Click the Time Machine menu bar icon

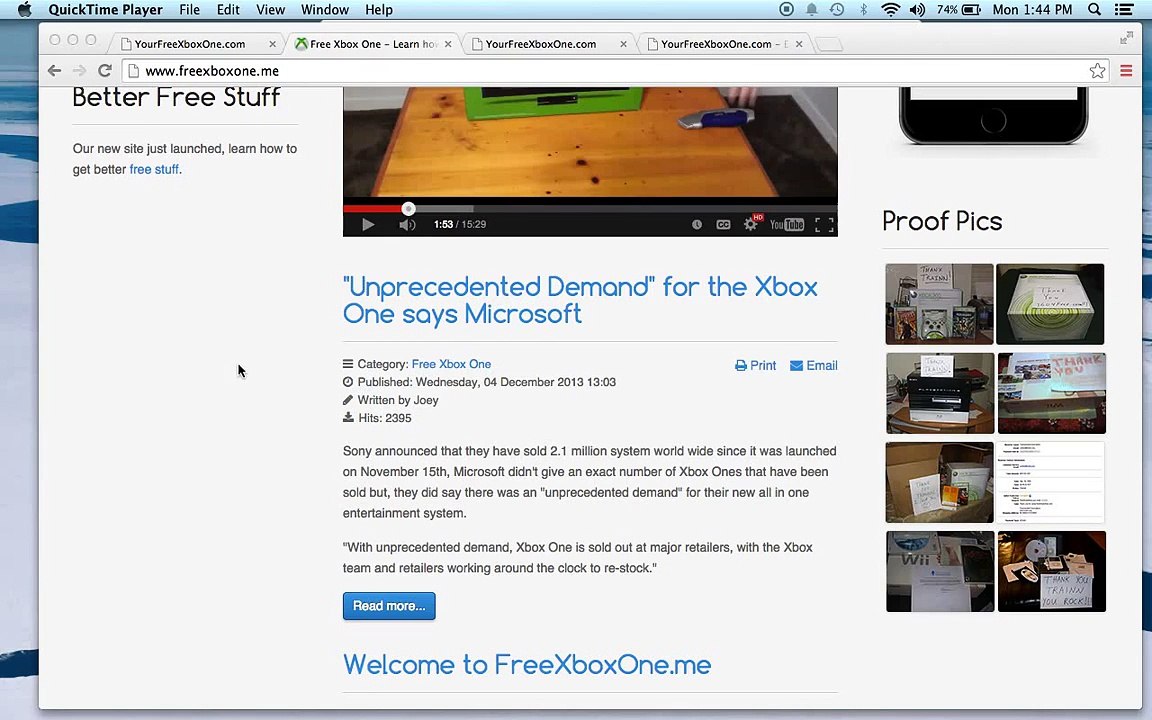837,10
